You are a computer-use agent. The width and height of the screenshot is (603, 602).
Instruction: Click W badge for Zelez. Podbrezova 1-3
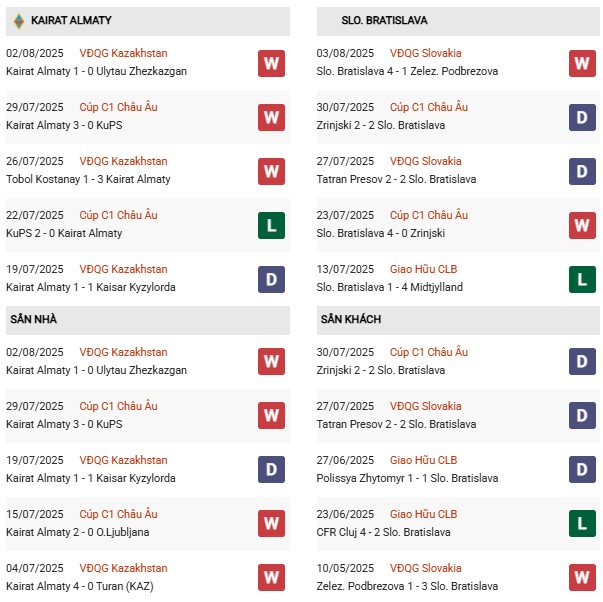(583, 578)
